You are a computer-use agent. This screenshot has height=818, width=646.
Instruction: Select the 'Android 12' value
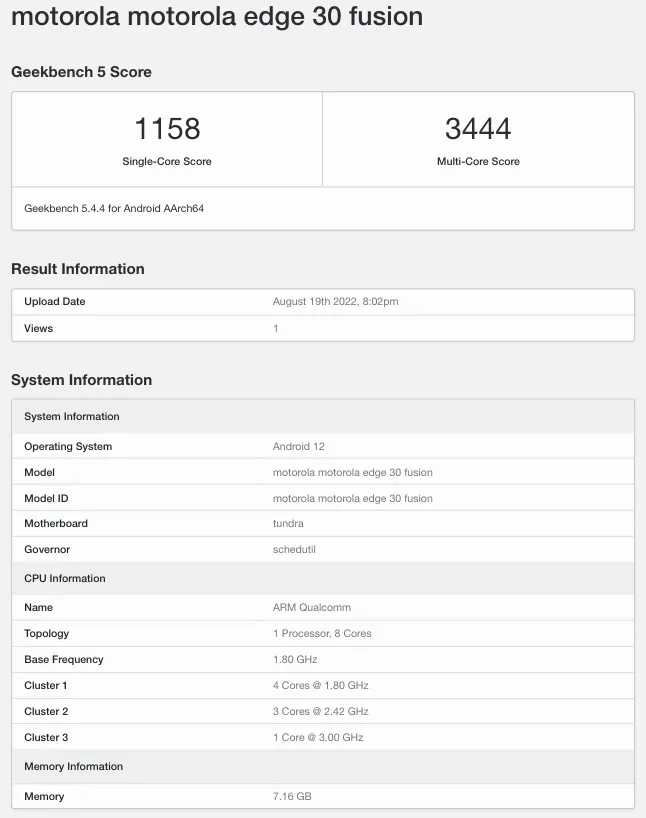[298, 447]
